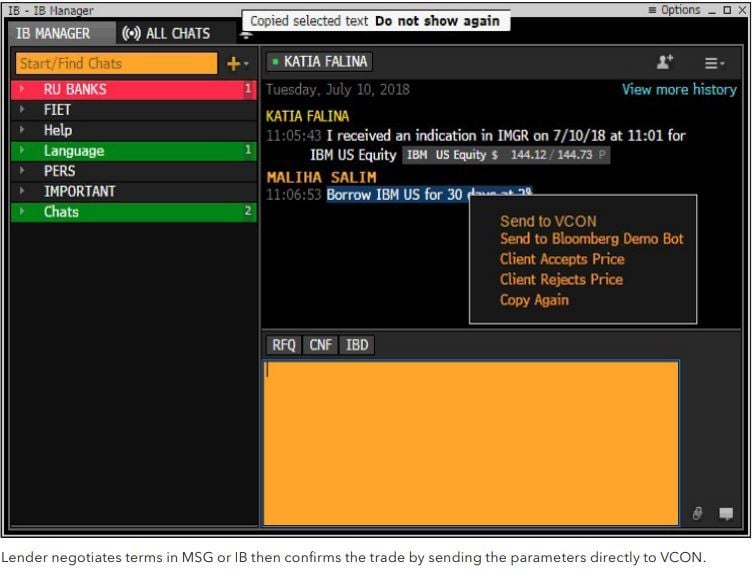Open the chat hamburger menu icon

click(714, 63)
